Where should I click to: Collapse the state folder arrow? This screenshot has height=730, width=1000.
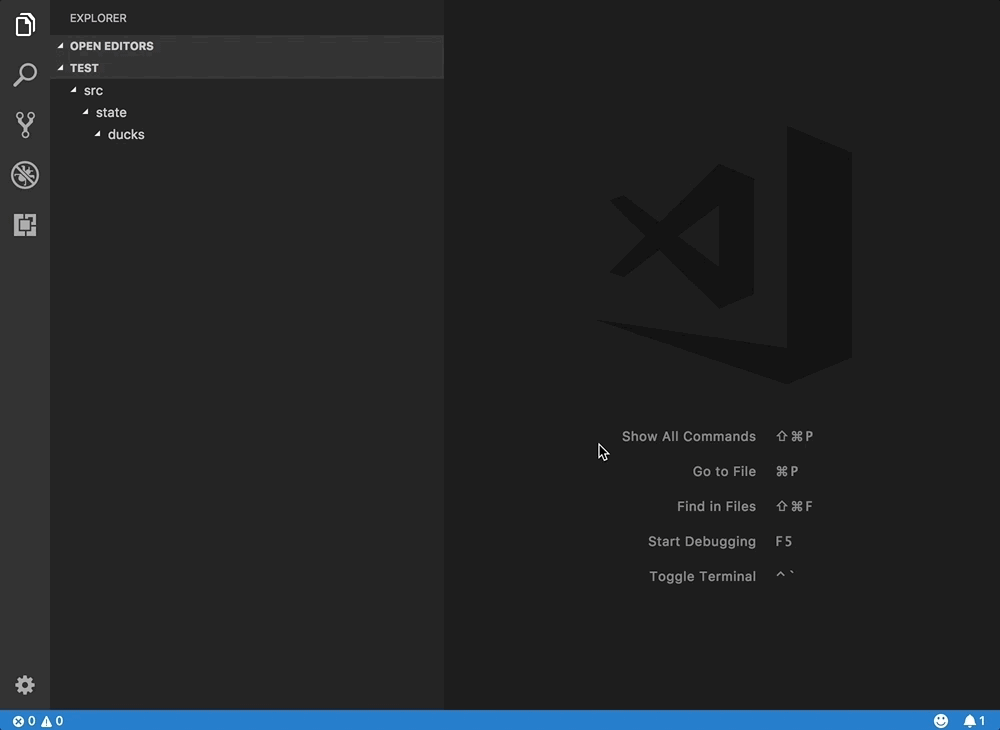point(85,112)
